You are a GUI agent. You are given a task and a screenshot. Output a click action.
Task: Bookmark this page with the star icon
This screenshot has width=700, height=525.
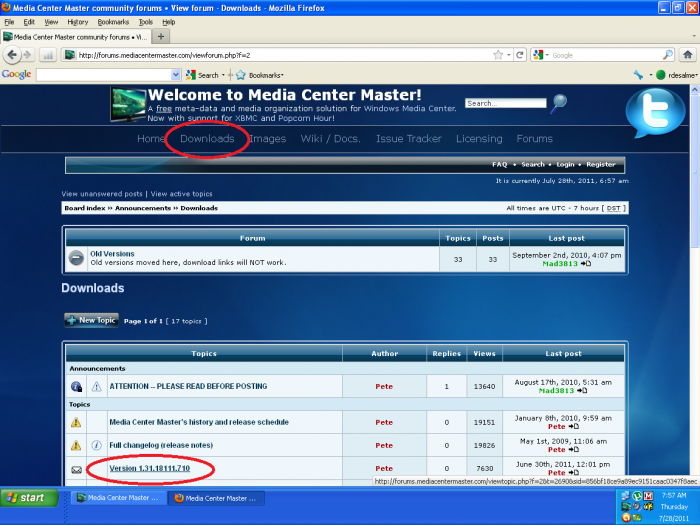pyautogui.click(x=498, y=55)
